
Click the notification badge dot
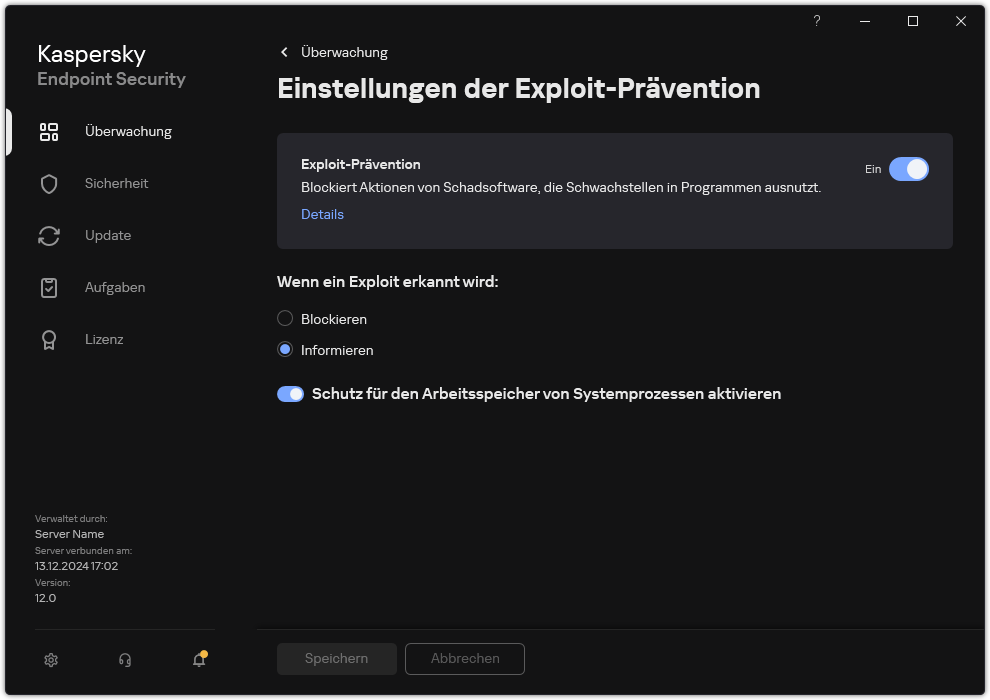[206, 652]
